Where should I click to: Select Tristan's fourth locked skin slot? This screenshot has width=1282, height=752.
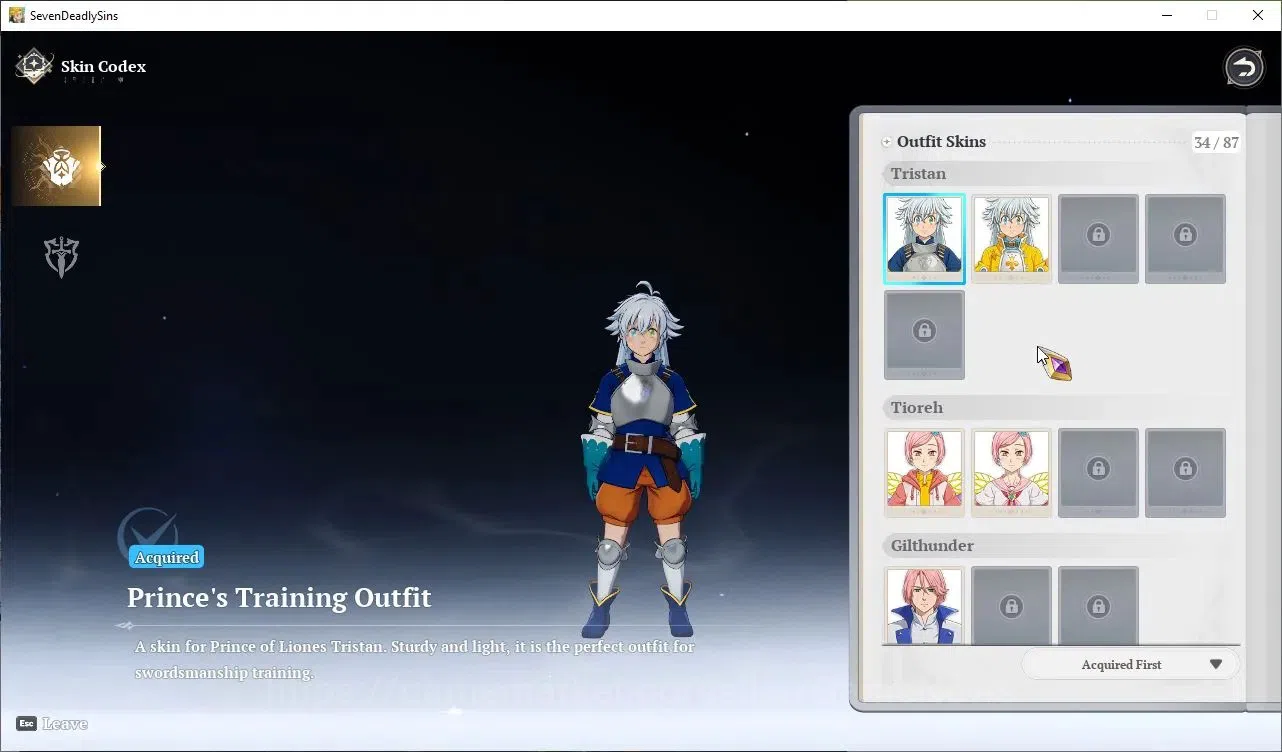[x=1185, y=239]
